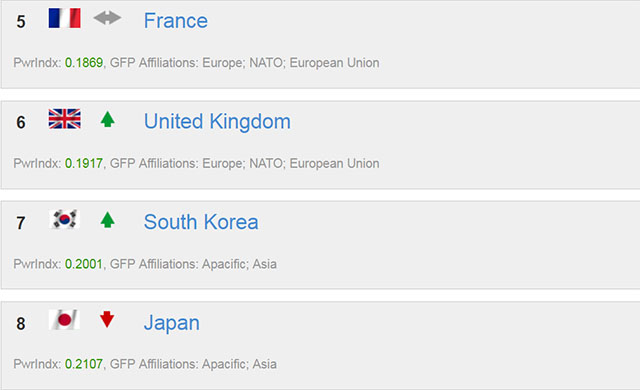Click France's GFP Affiliations text
This screenshot has height=390, width=640.
(x=244, y=62)
